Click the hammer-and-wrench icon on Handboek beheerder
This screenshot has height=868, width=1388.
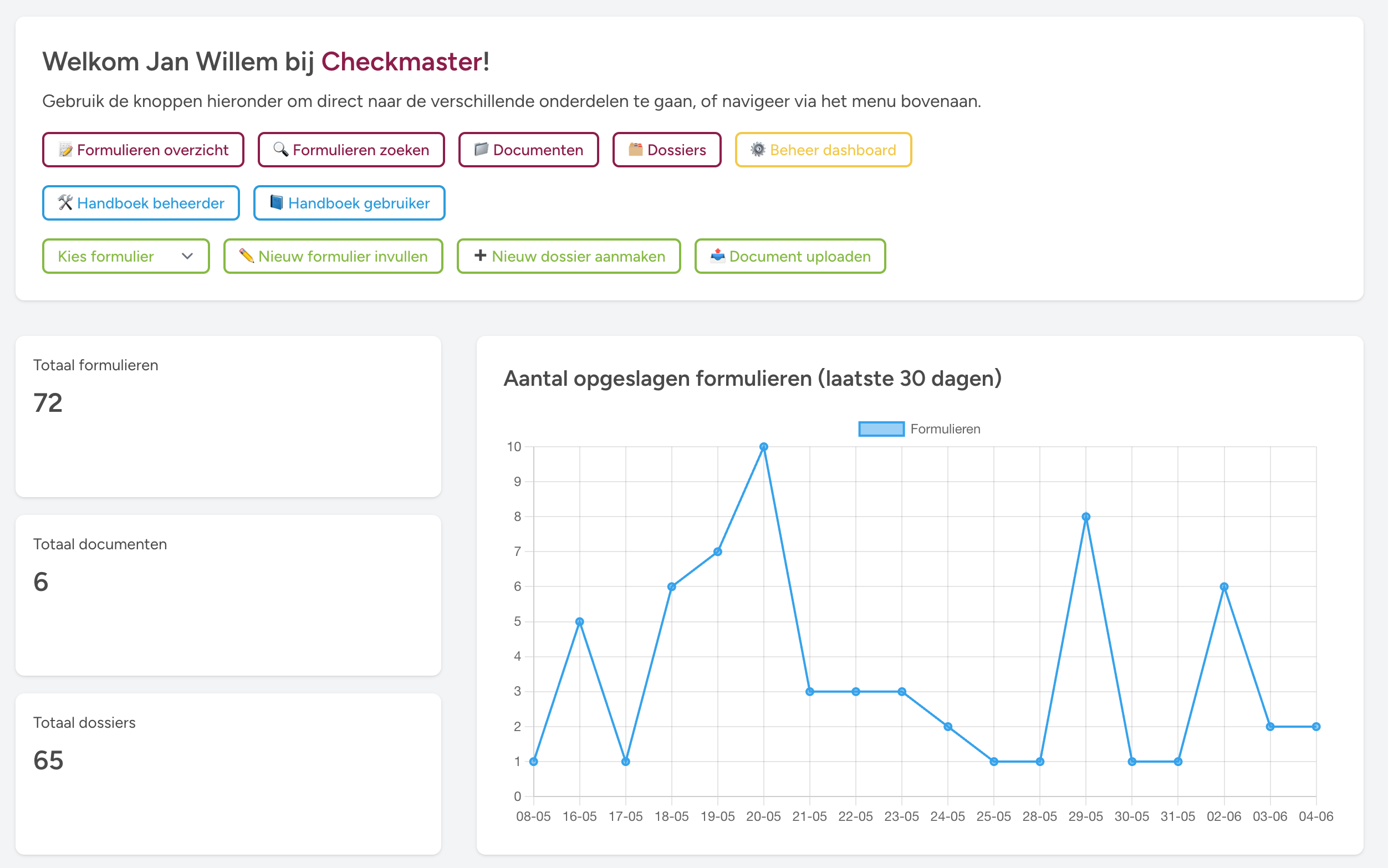coord(65,203)
